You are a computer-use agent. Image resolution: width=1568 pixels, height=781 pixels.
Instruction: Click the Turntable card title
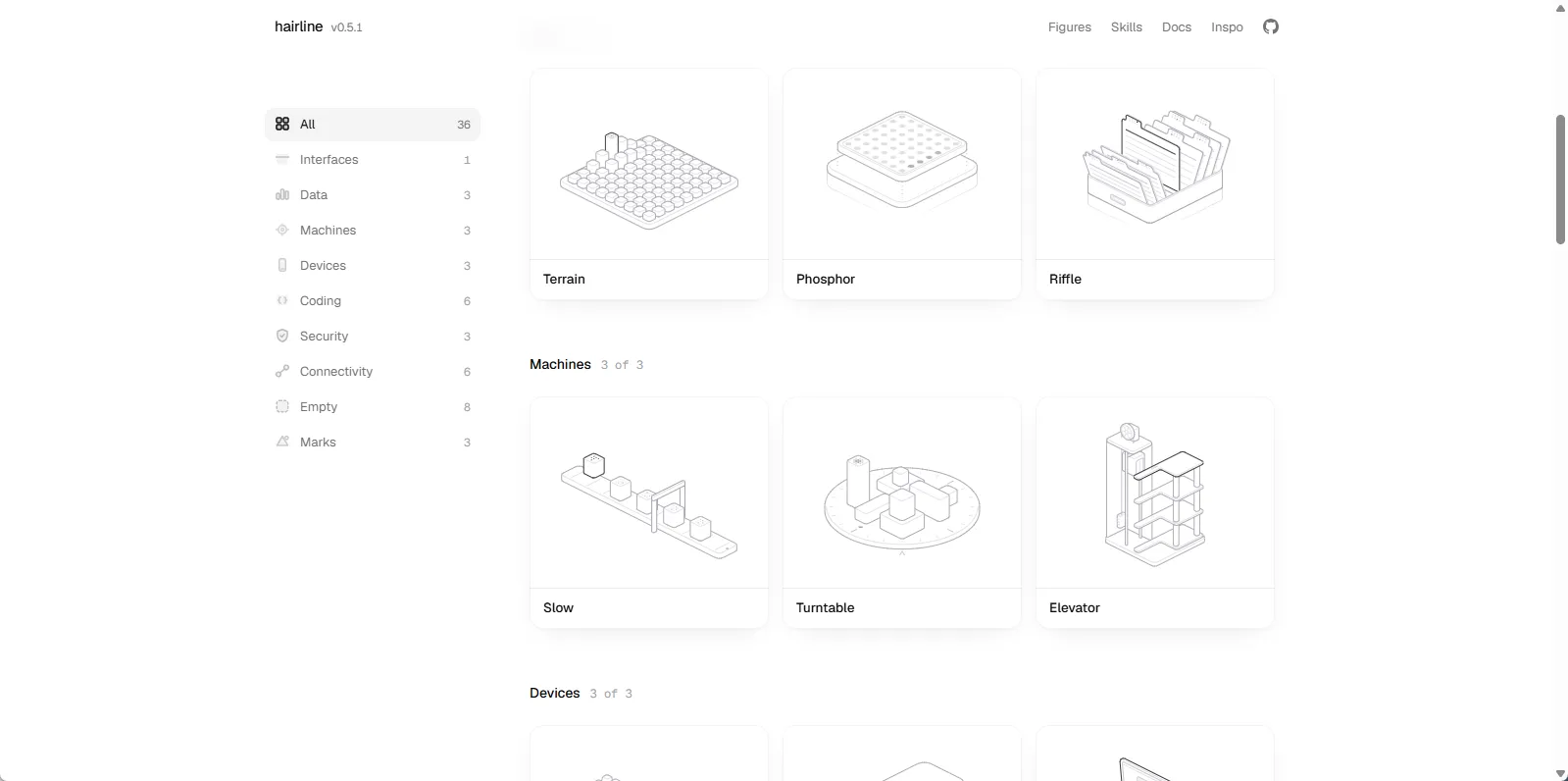pyautogui.click(x=825, y=607)
